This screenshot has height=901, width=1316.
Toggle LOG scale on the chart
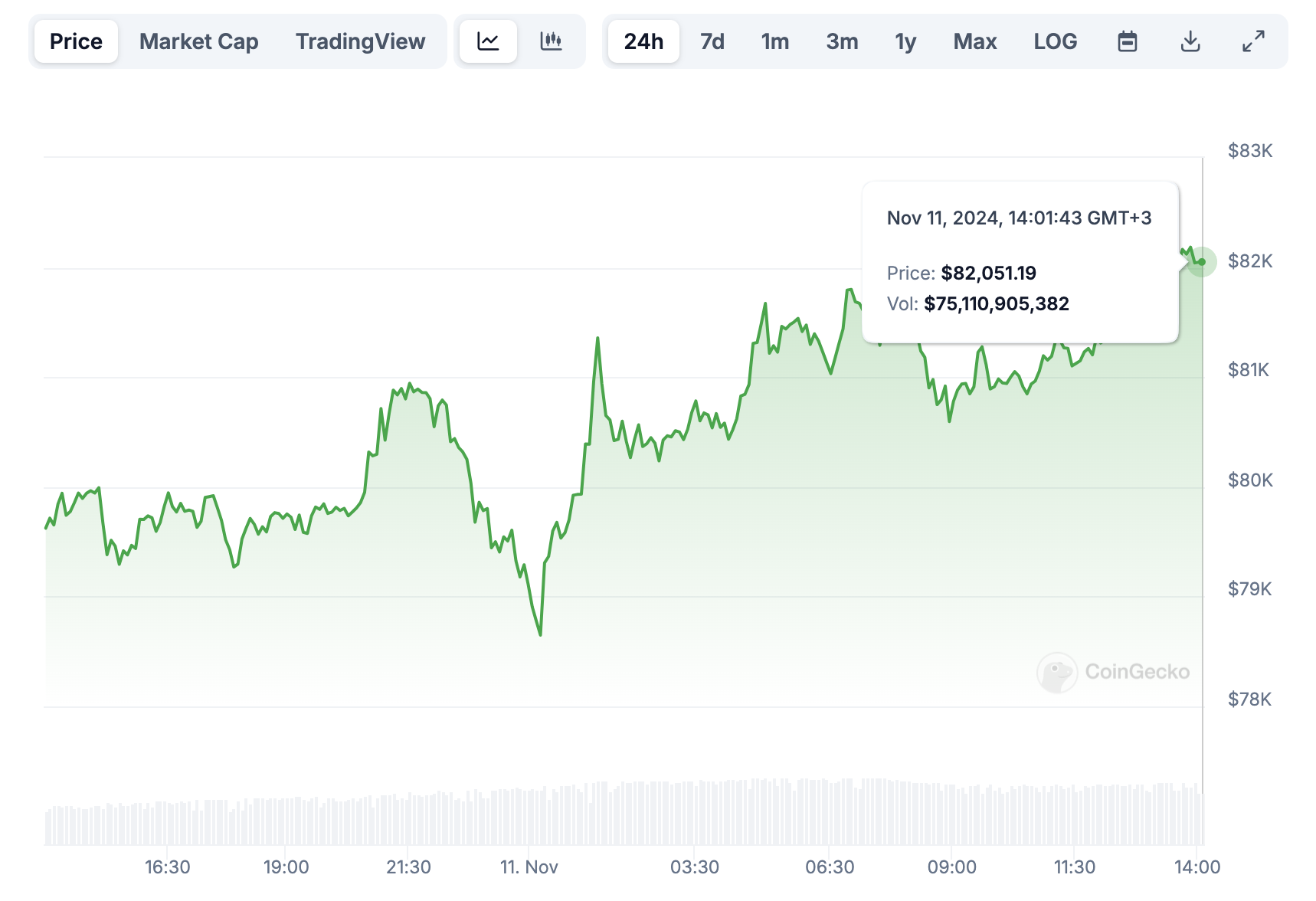coord(1055,41)
